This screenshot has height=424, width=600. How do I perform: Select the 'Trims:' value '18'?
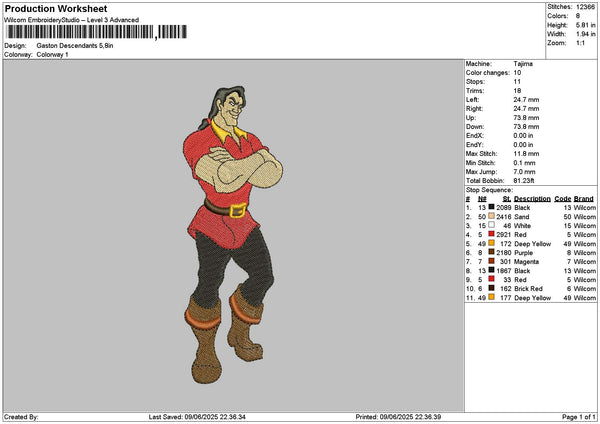coord(517,91)
